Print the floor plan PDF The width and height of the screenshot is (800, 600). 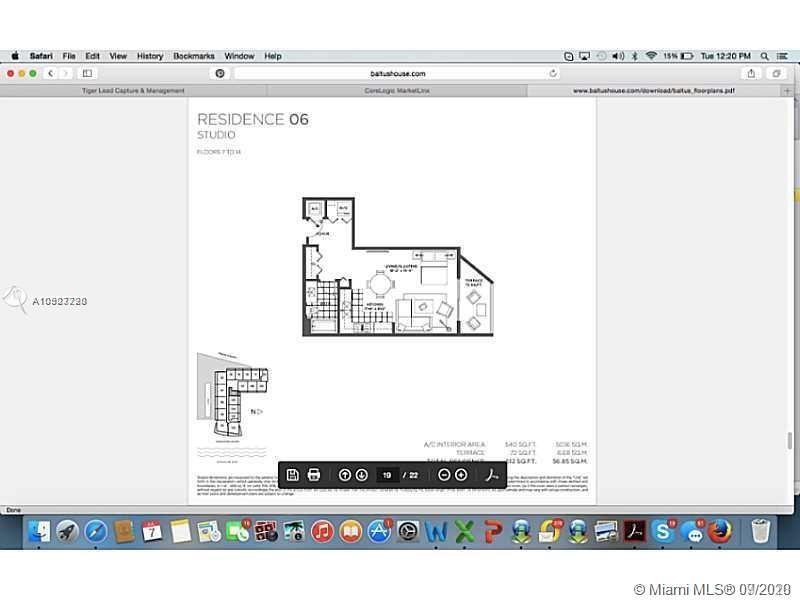click(x=313, y=475)
